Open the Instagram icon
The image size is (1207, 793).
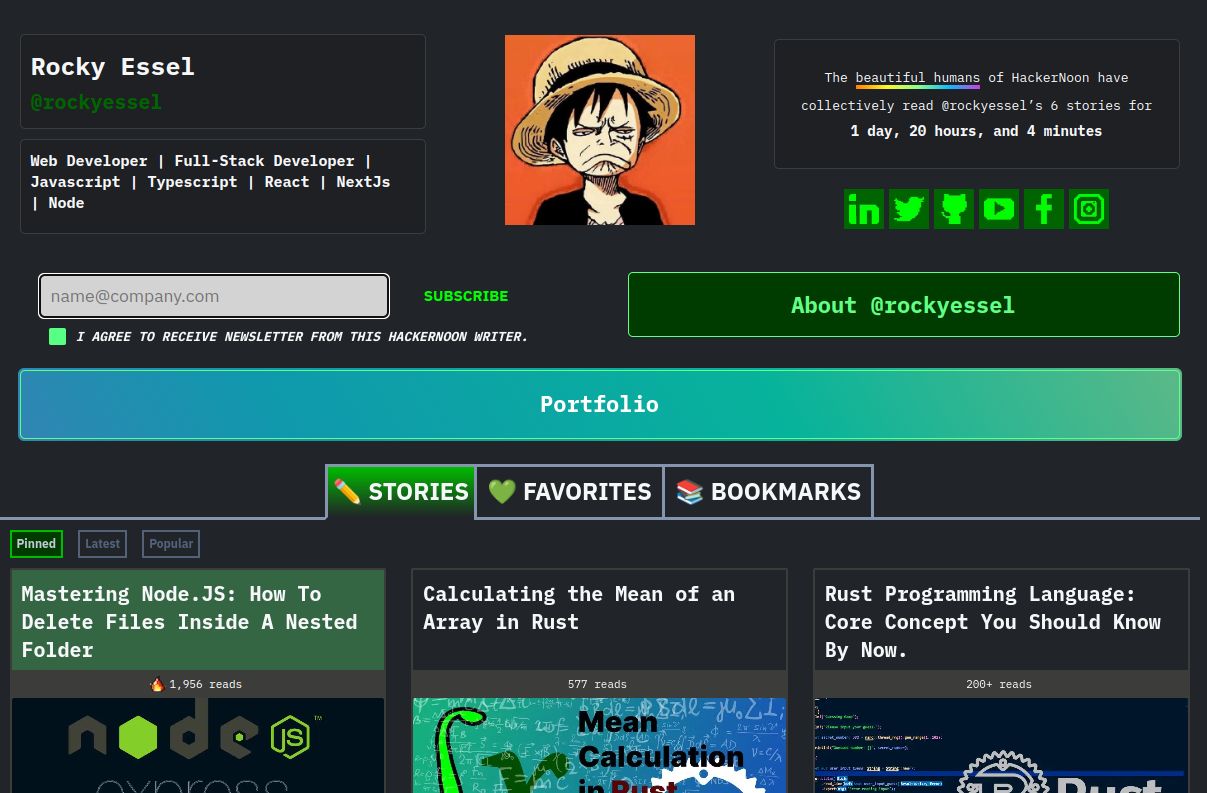[1088, 209]
